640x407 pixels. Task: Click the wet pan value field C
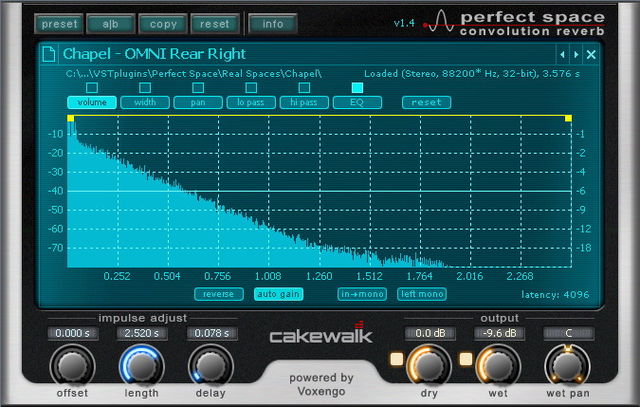(x=569, y=334)
